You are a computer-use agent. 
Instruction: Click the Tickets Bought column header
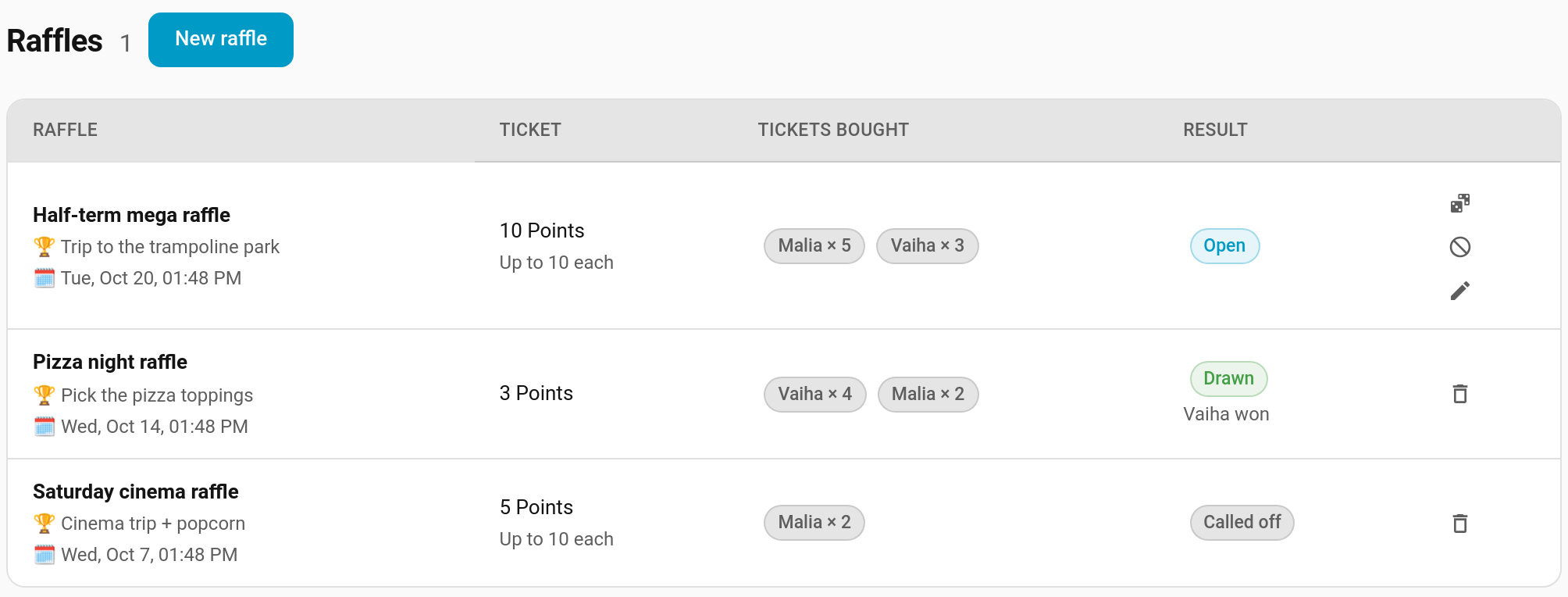pyautogui.click(x=833, y=130)
